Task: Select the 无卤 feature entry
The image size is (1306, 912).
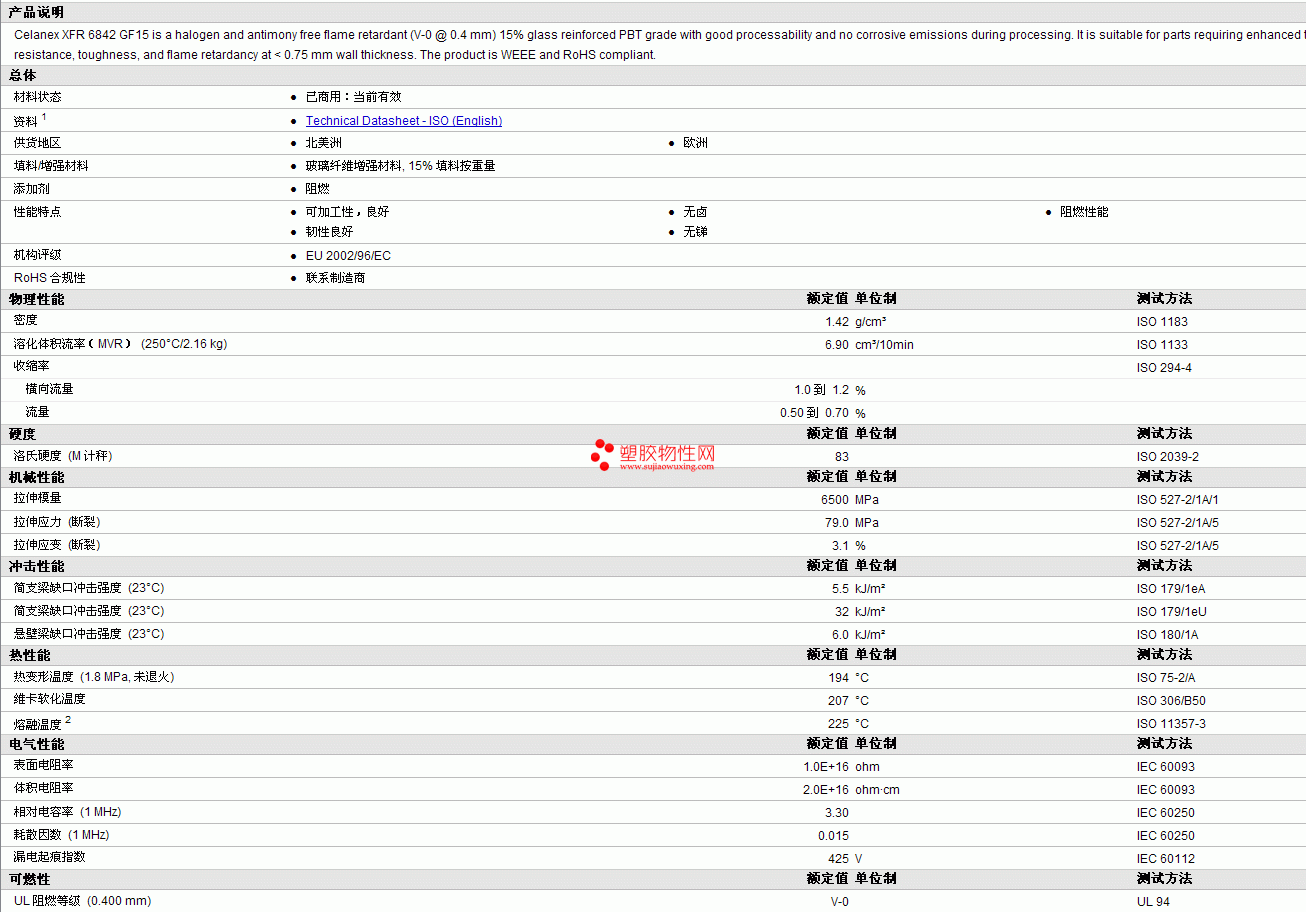Action: pos(696,212)
